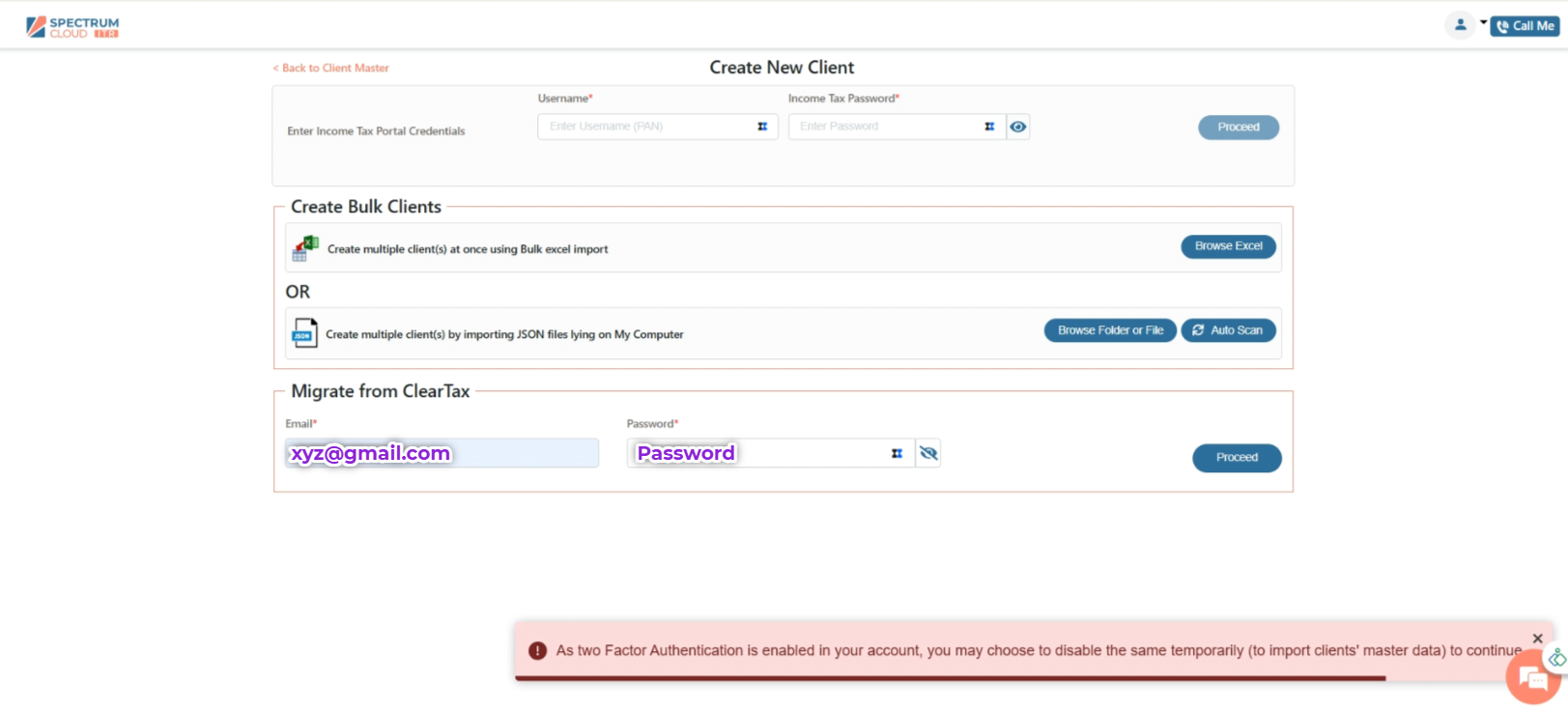
Task: Go back to Client Master
Action: 331,69
